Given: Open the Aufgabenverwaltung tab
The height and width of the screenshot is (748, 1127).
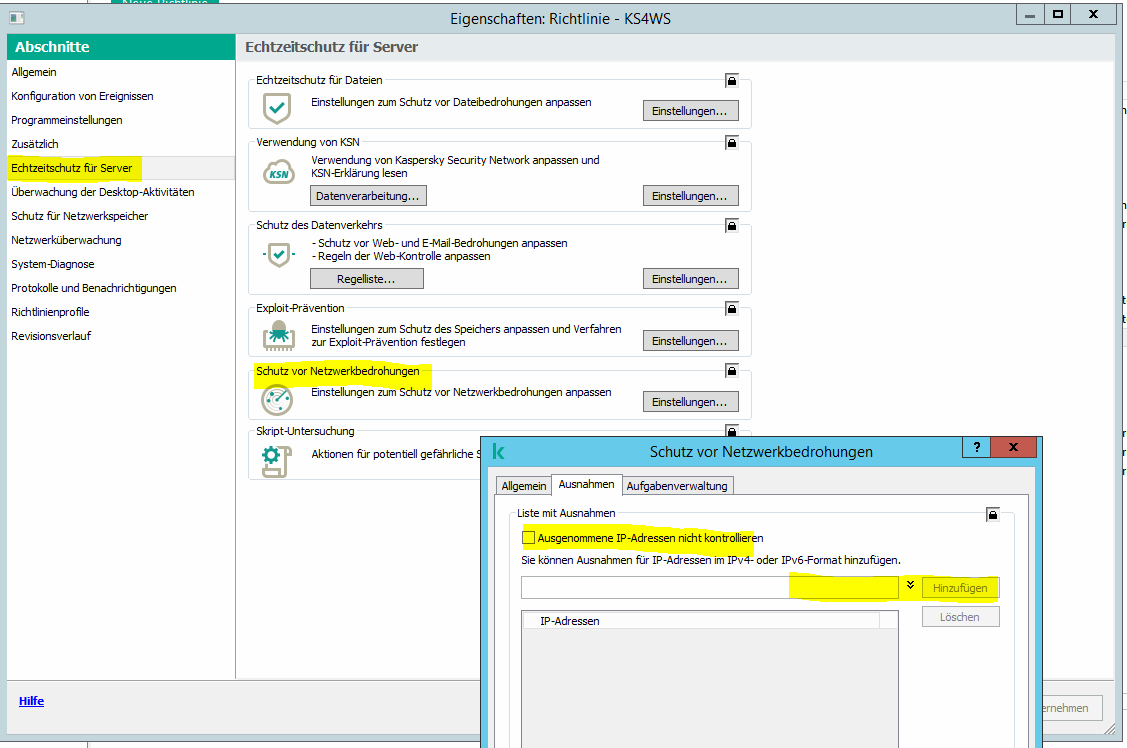Looking at the screenshot, I should pos(678,486).
